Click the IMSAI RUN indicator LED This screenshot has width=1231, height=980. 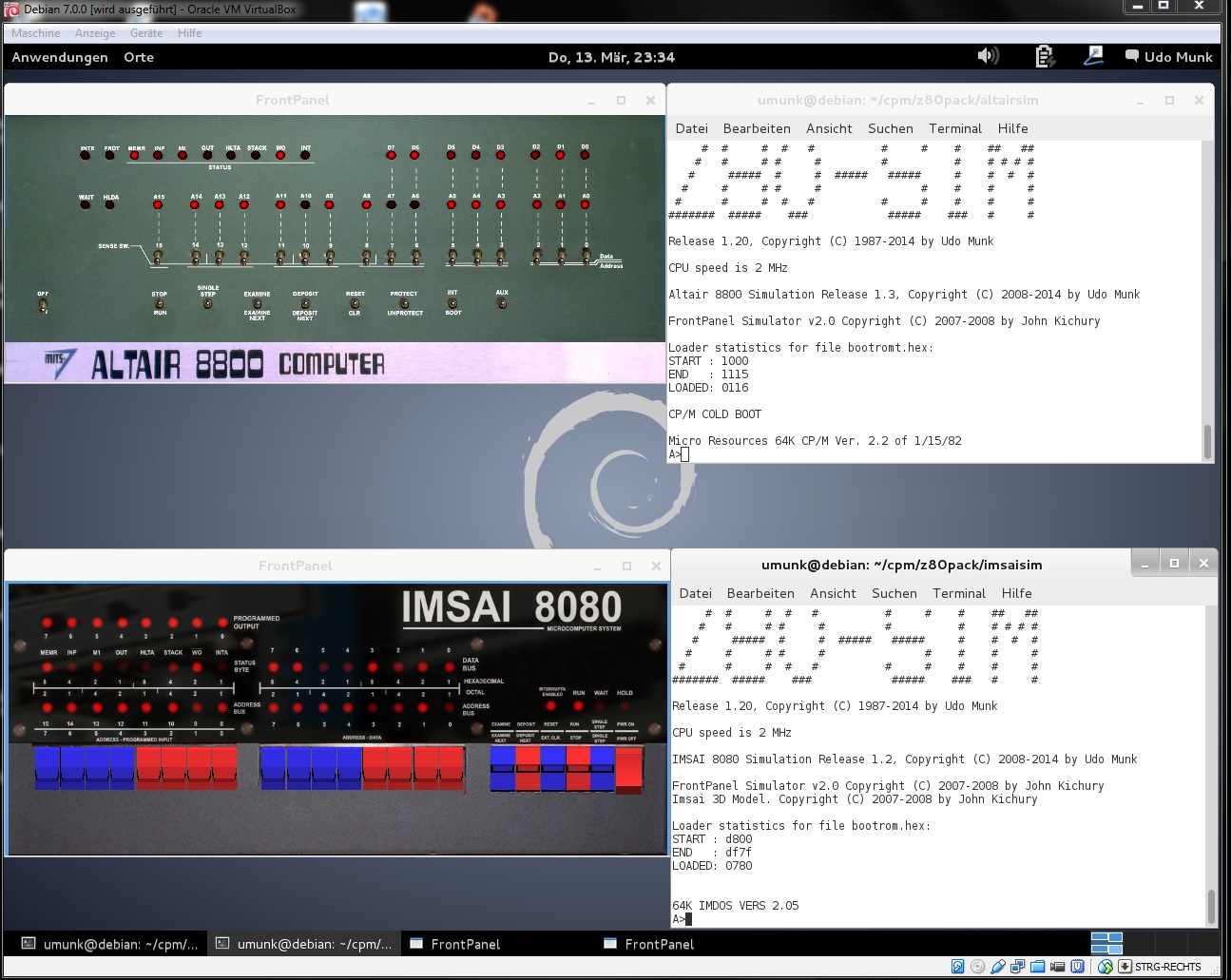pos(578,706)
